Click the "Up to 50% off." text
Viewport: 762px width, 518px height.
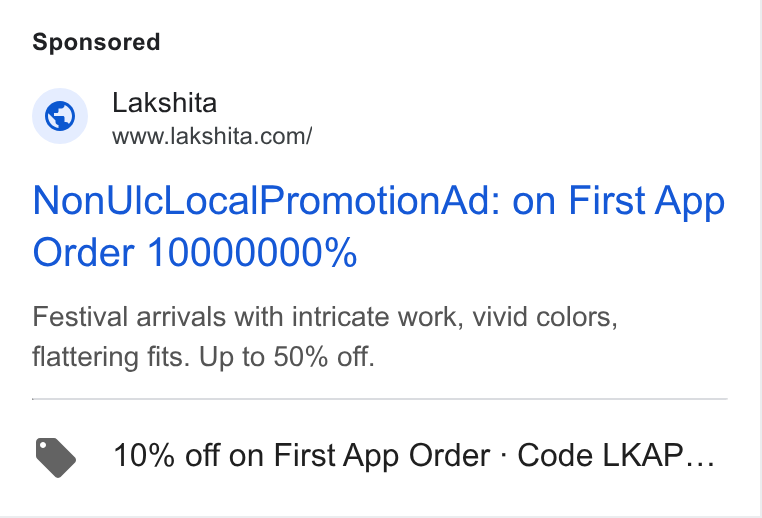[x=287, y=357]
